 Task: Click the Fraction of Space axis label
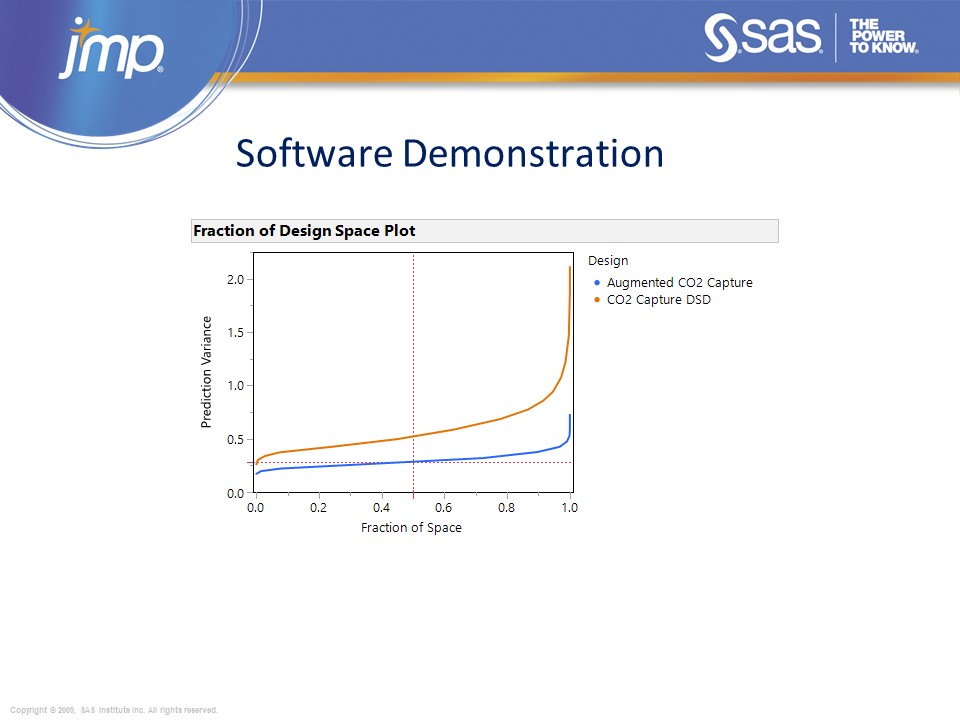click(x=412, y=527)
